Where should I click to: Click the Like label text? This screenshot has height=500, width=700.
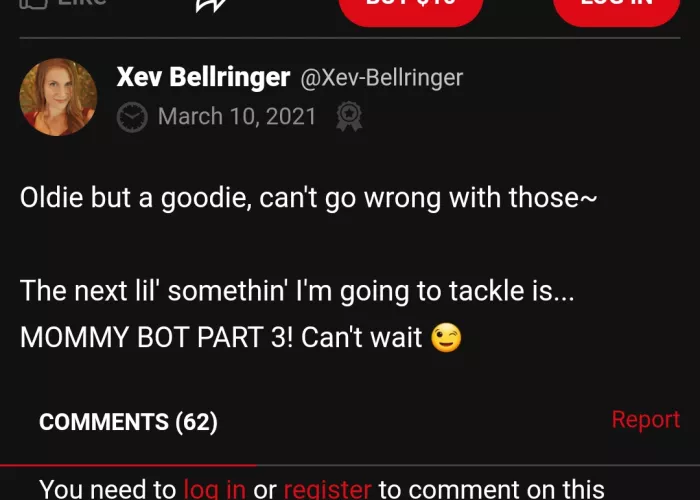(82, 2)
